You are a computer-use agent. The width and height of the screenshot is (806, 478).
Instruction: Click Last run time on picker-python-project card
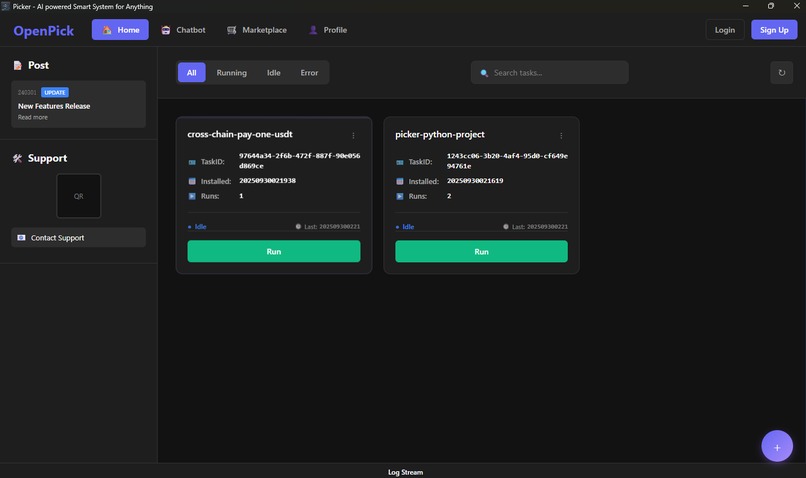(536, 226)
